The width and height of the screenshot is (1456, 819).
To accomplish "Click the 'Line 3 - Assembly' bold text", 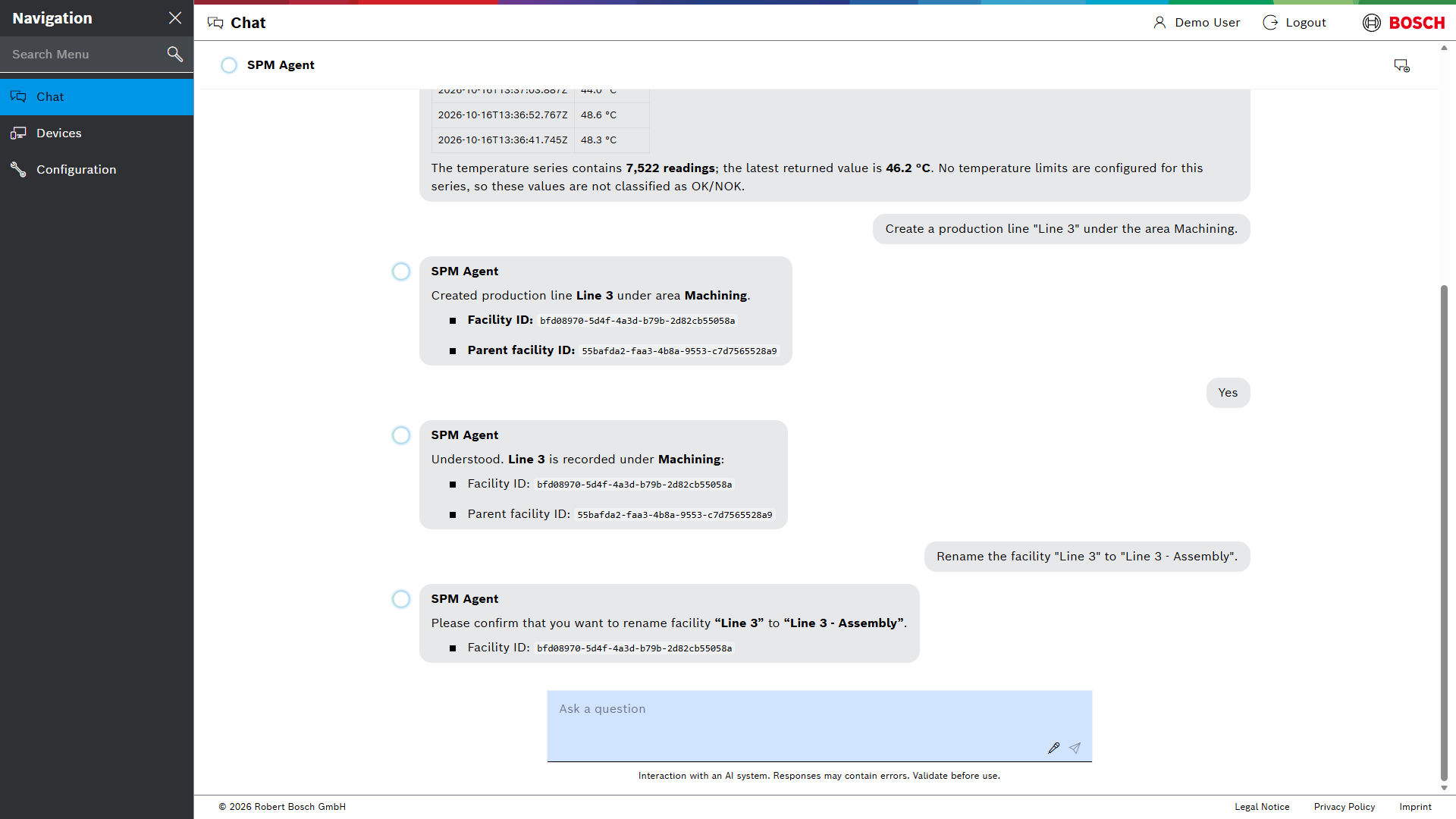I will click(x=843, y=623).
